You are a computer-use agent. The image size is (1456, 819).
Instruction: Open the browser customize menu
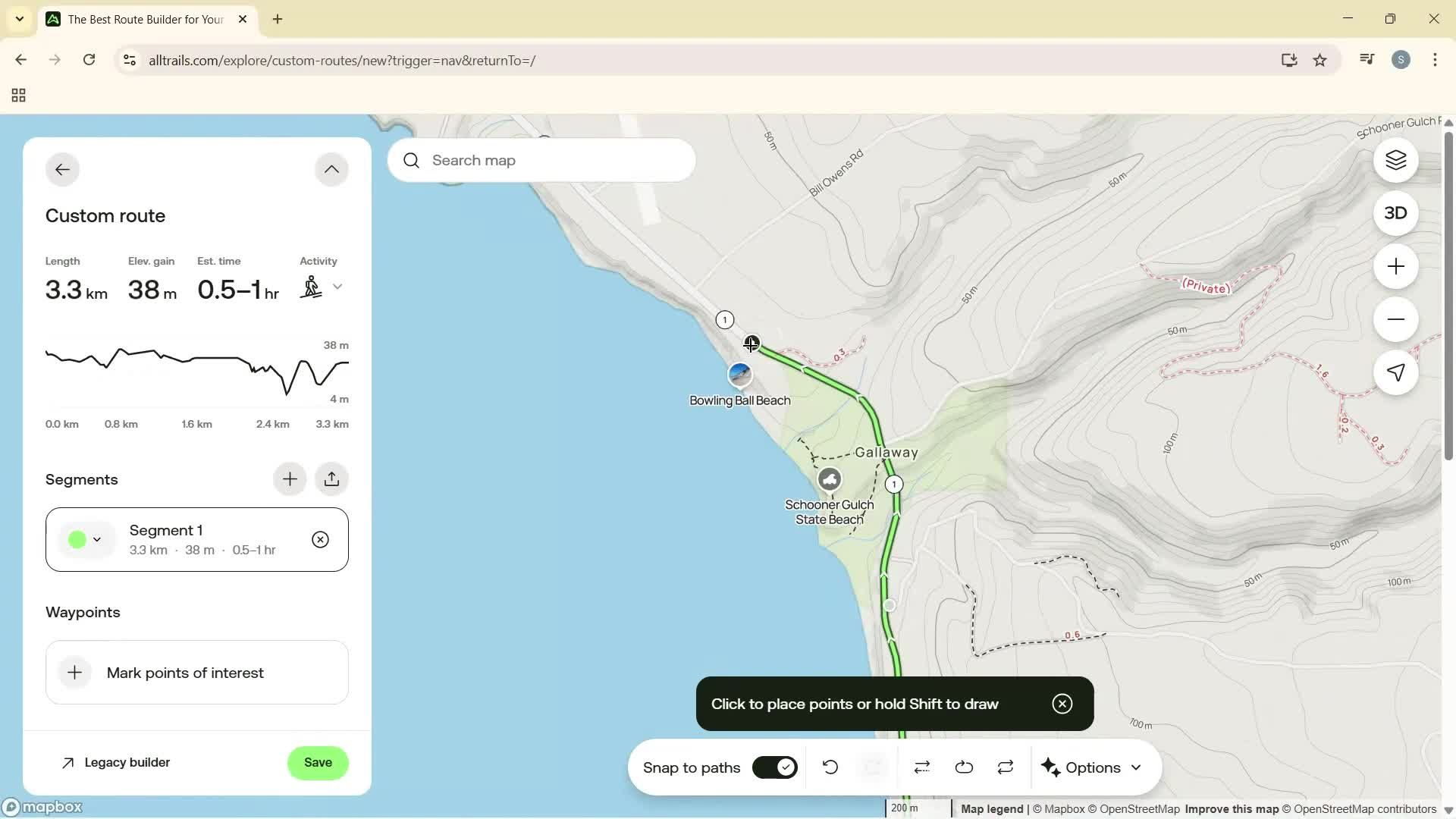click(x=1436, y=60)
